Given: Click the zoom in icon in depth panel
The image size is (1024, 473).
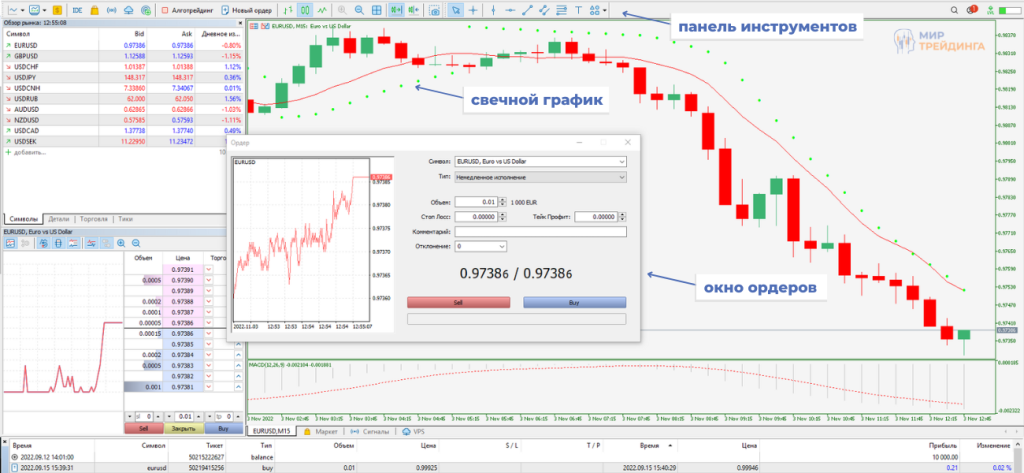Looking at the screenshot, I should tap(121, 242).
